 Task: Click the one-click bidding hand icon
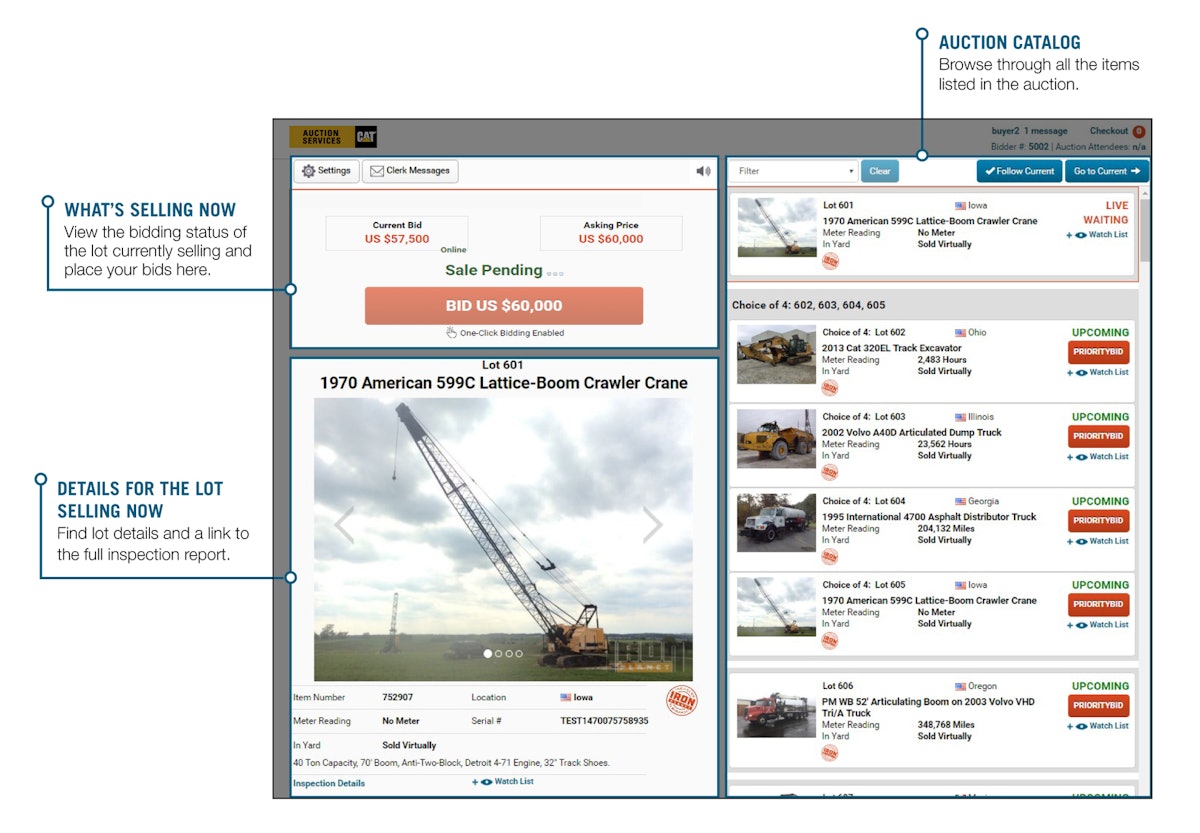coord(451,332)
